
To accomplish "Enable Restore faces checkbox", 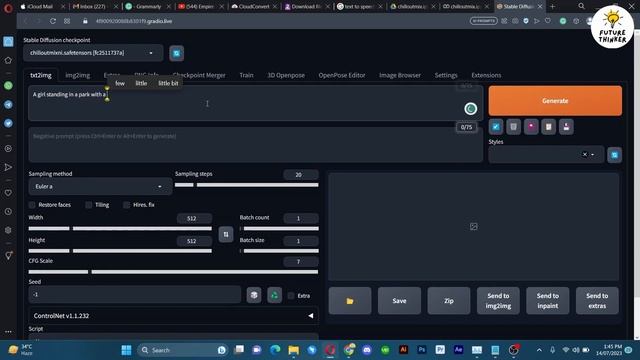I will [32, 205].
